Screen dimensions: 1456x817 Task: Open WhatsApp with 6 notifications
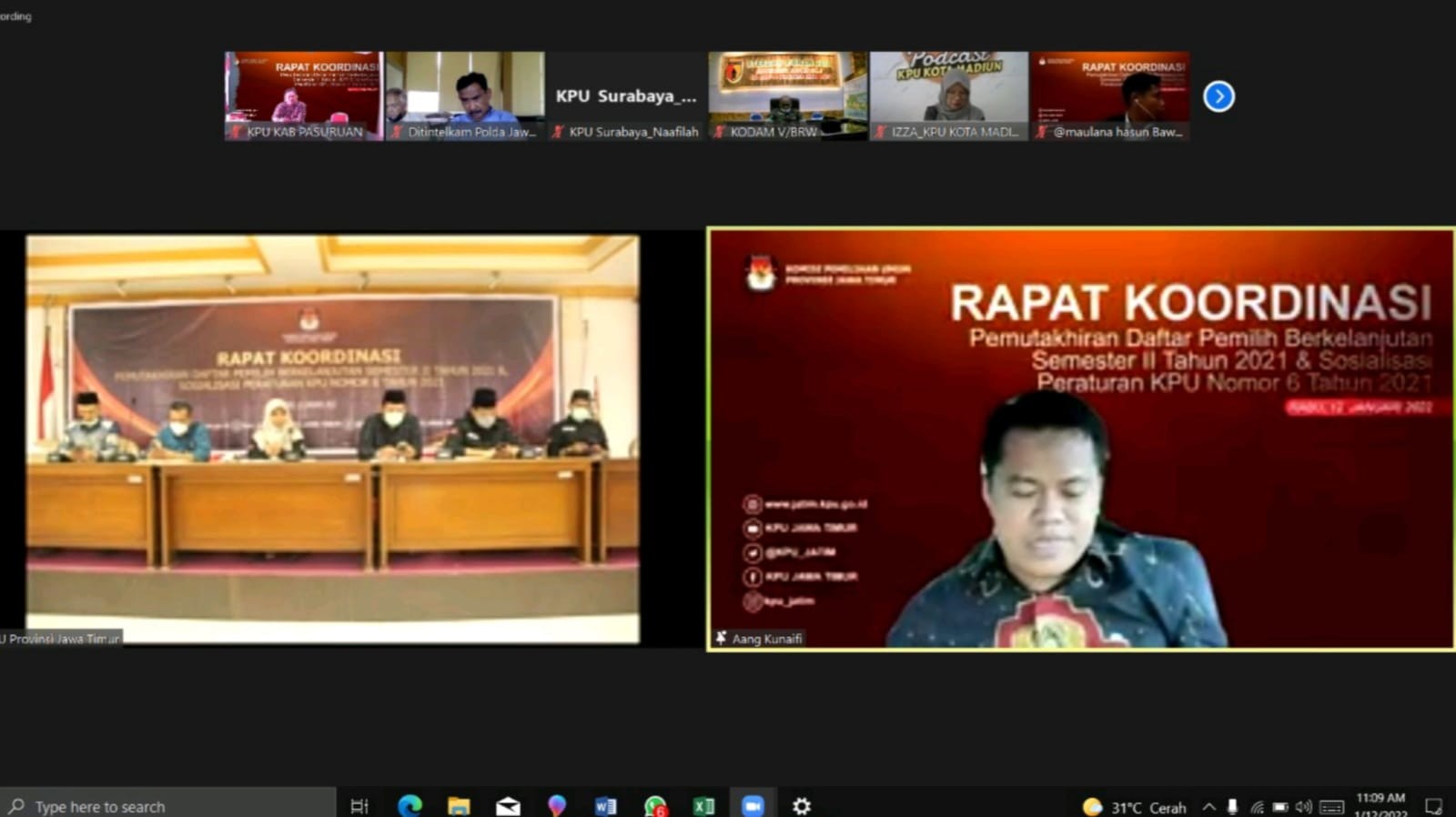(x=654, y=806)
